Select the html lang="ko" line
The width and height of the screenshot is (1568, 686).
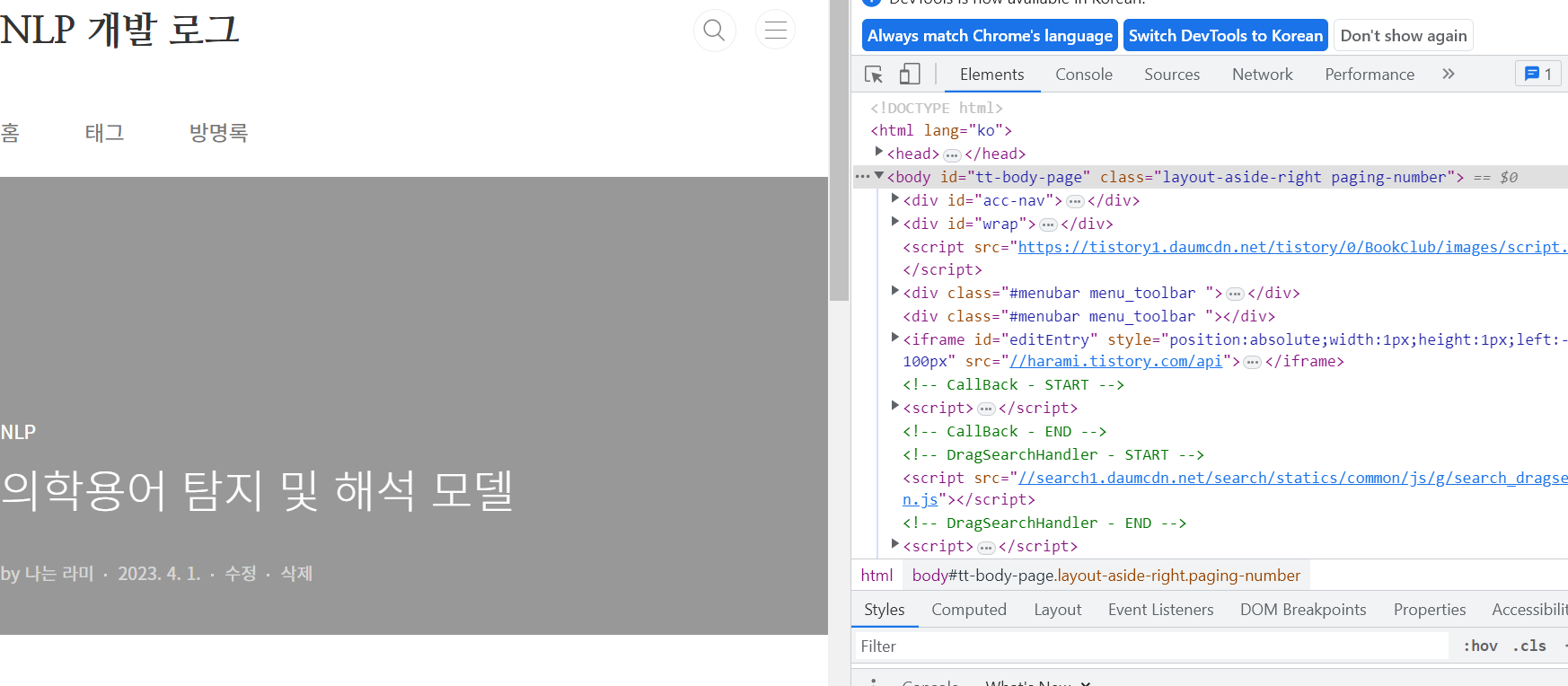[x=941, y=130]
